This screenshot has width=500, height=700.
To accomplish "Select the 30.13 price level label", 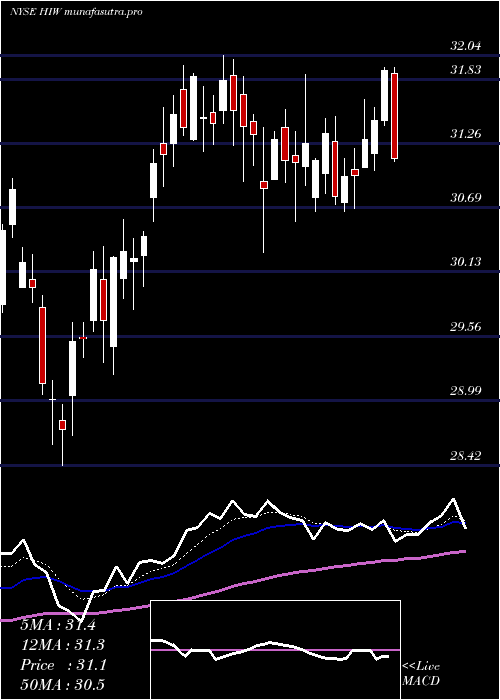I will pyautogui.click(x=466, y=262).
